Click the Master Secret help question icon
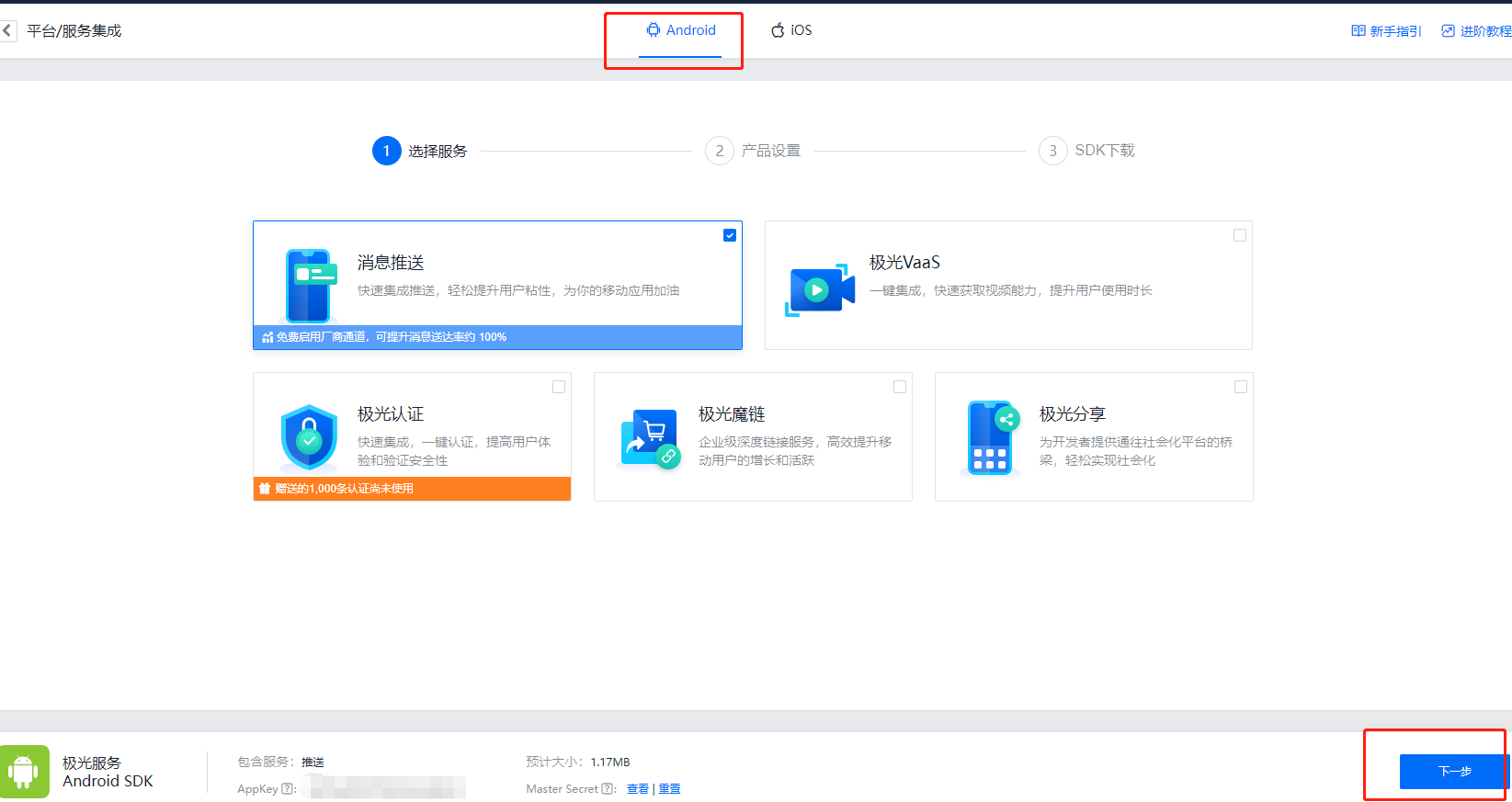Image resolution: width=1512 pixels, height=802 pixels. click(608, 789)
